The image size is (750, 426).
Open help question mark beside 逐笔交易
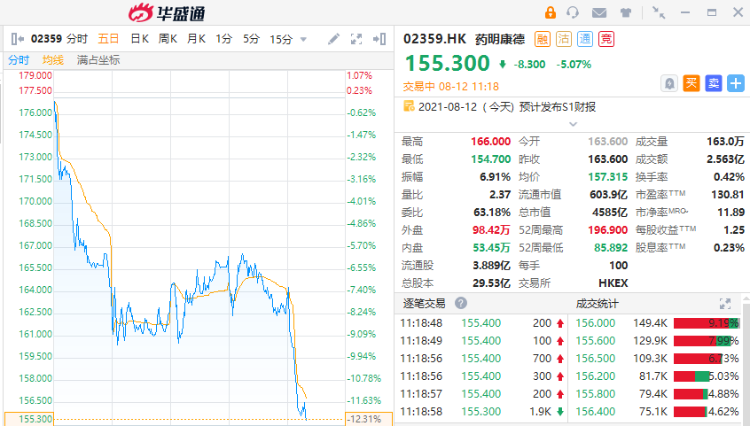461,303
